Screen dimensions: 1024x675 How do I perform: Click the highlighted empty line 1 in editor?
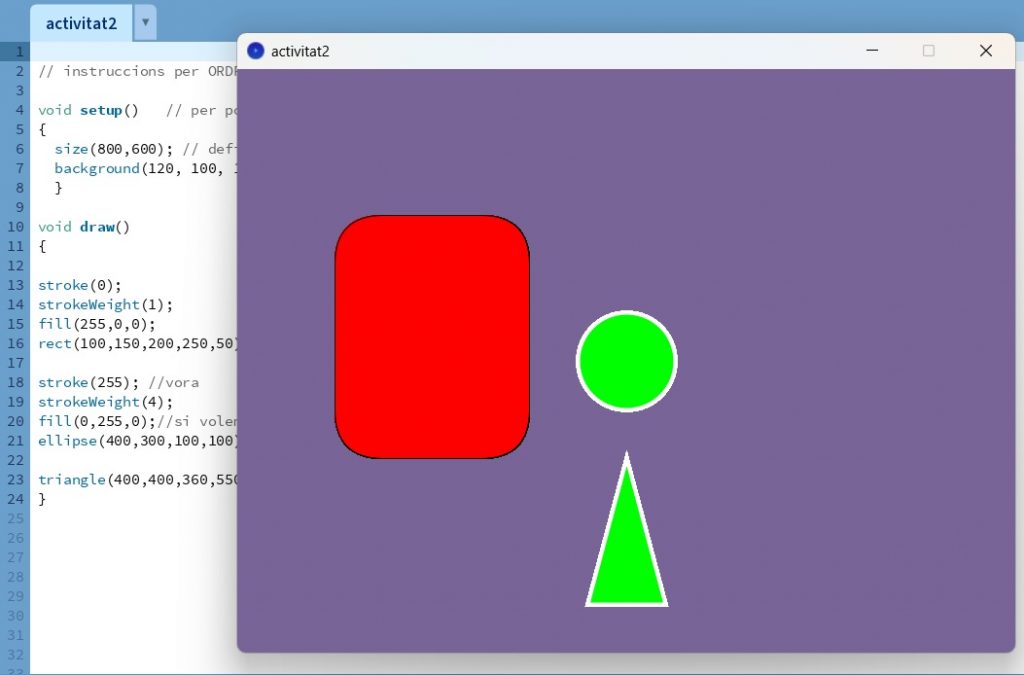[x=130, y=52]
